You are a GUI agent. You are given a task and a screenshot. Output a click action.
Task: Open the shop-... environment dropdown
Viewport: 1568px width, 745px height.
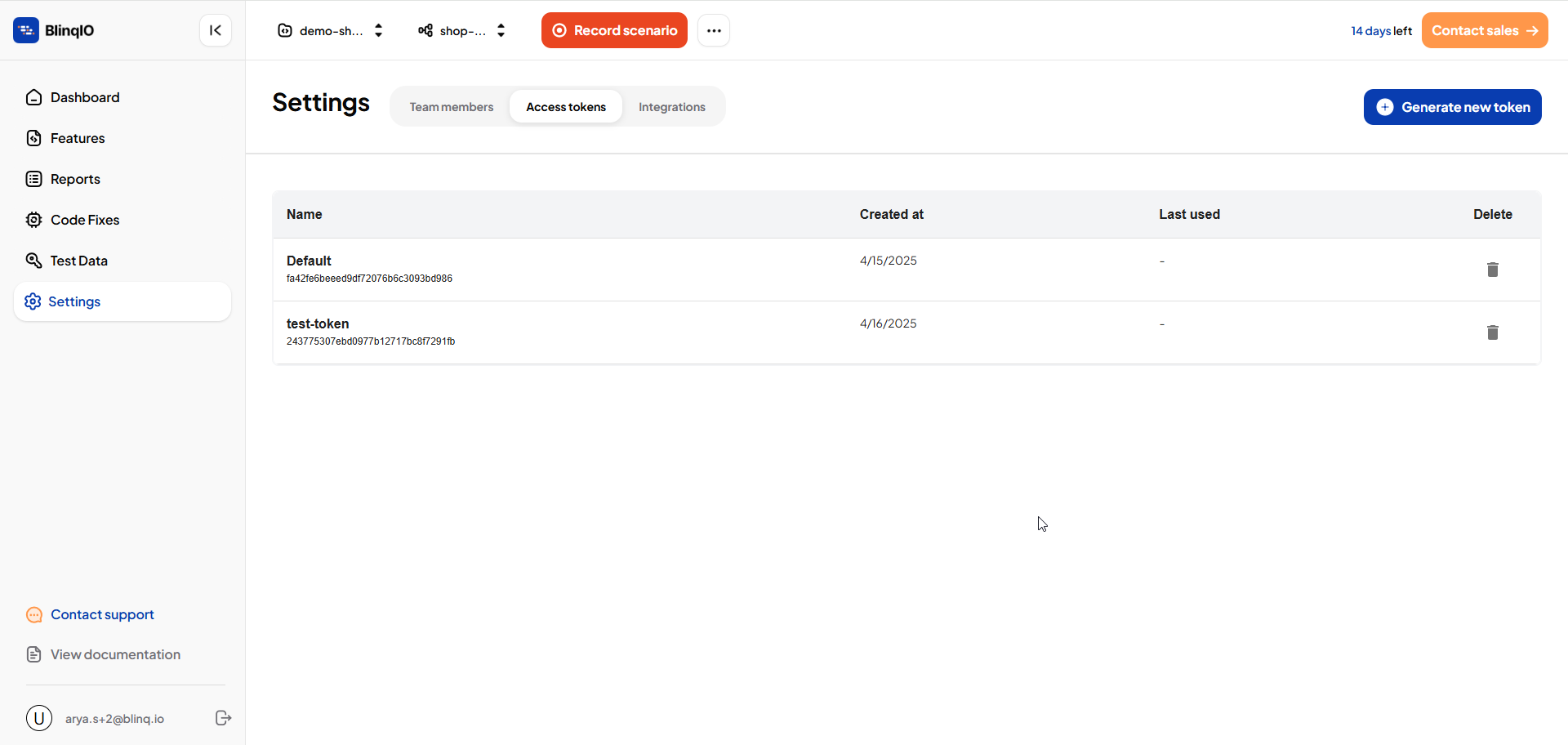[x=462, y=30]
